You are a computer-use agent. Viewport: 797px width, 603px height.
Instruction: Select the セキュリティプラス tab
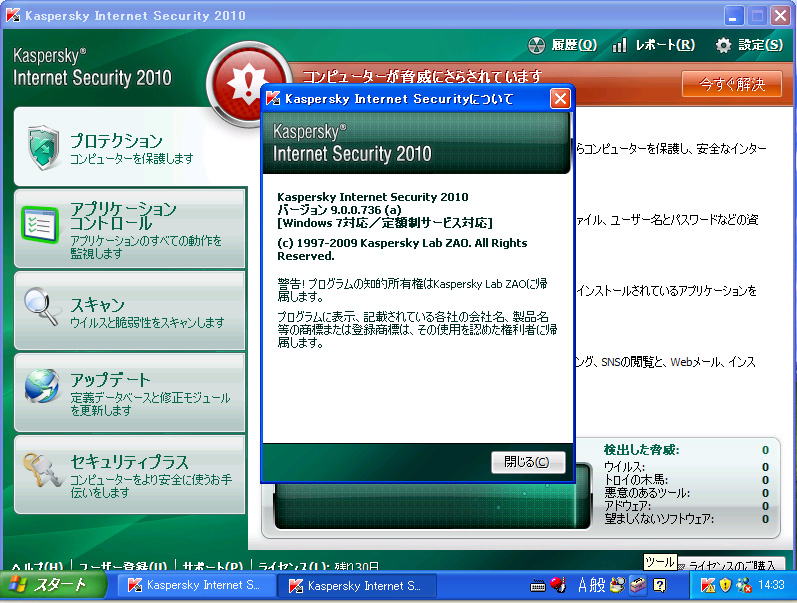point(130,474)
